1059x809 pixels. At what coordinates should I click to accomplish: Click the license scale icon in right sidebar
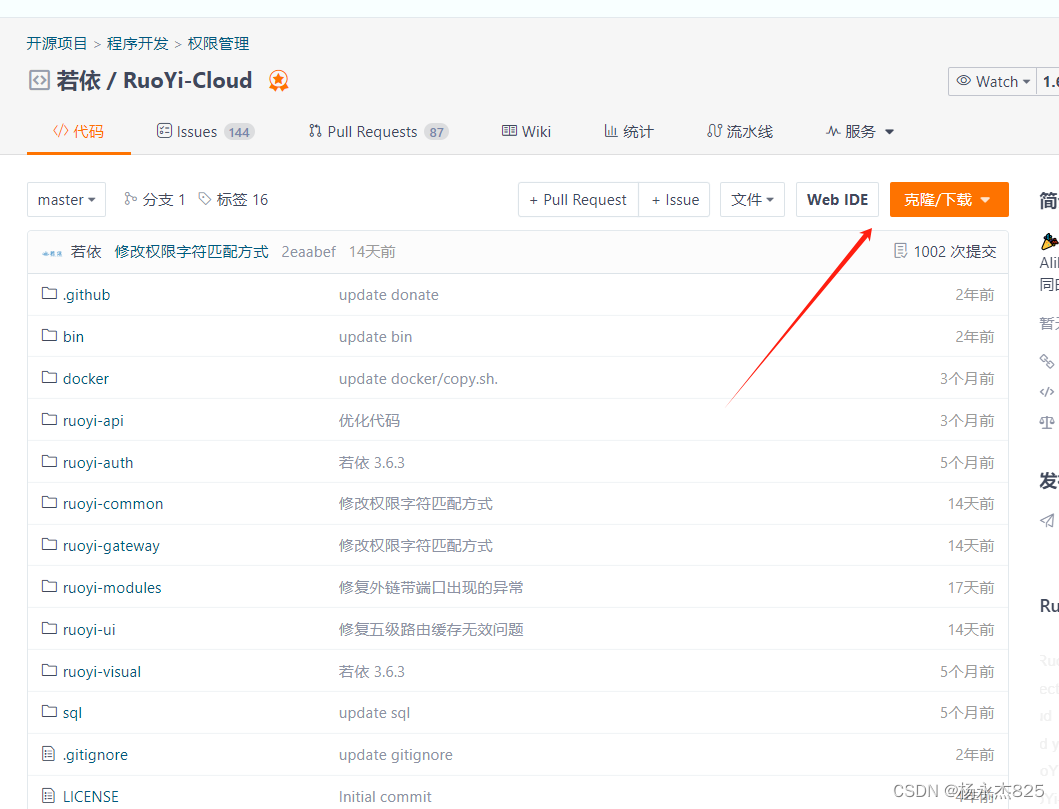pos(1047,423)
